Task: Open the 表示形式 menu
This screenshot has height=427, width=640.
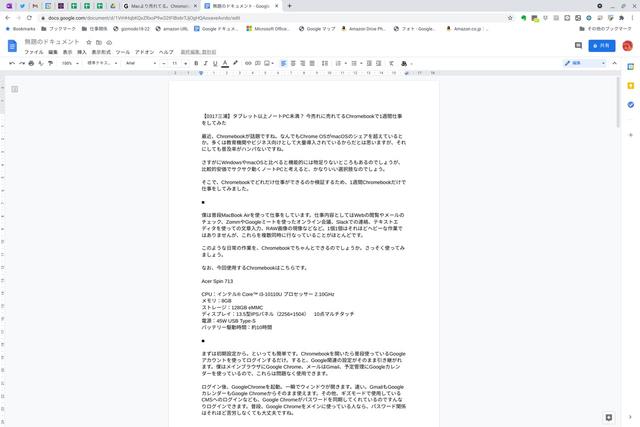Action: tap(101, 52)
